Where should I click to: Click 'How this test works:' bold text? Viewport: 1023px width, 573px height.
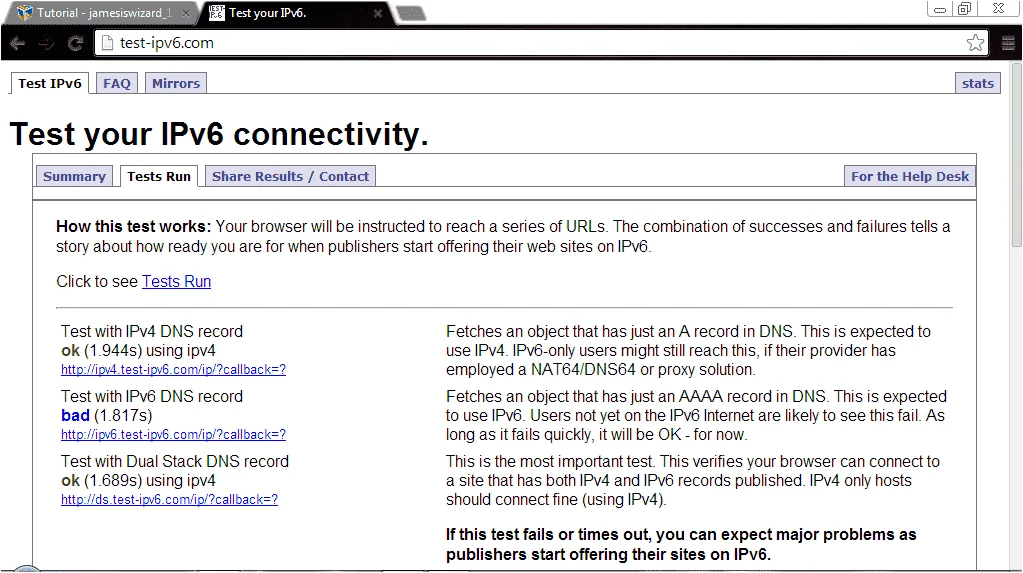[x=134, y=226]
